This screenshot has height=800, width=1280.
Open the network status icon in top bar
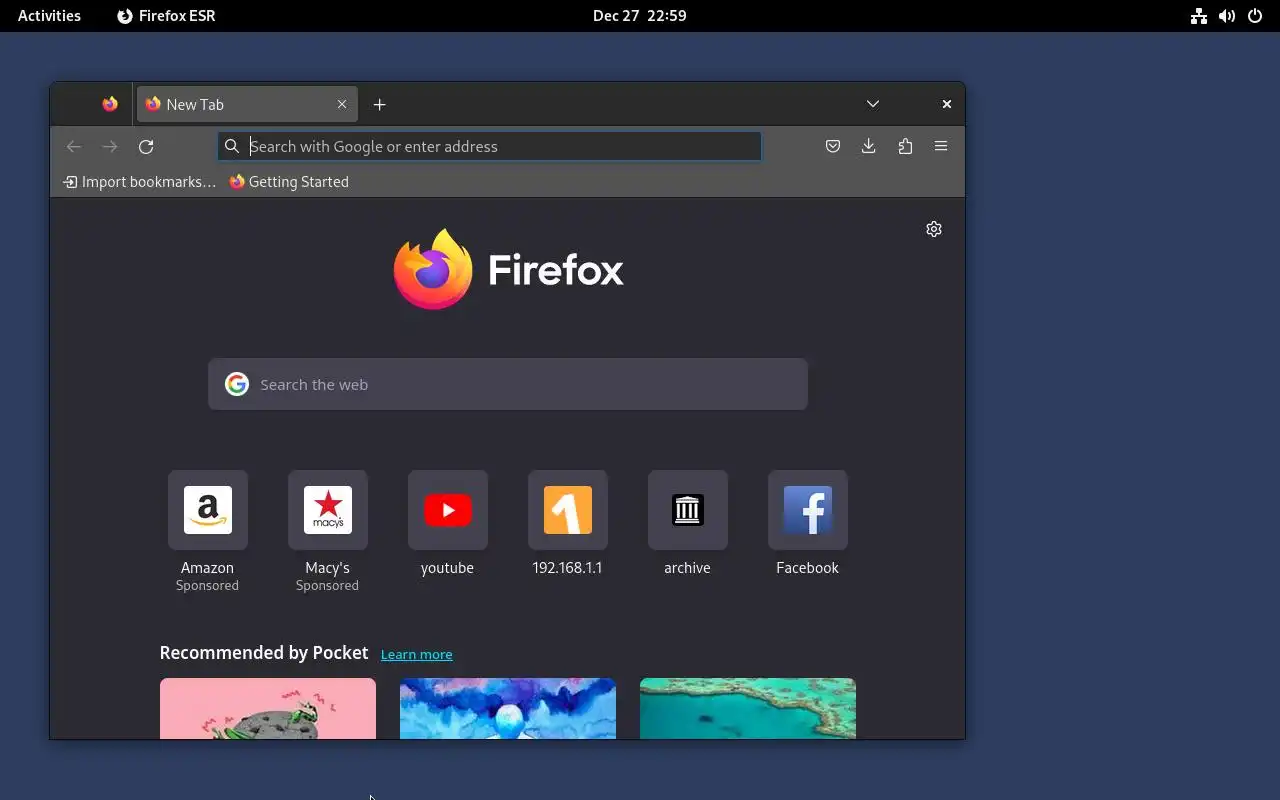coord(1199,16)
